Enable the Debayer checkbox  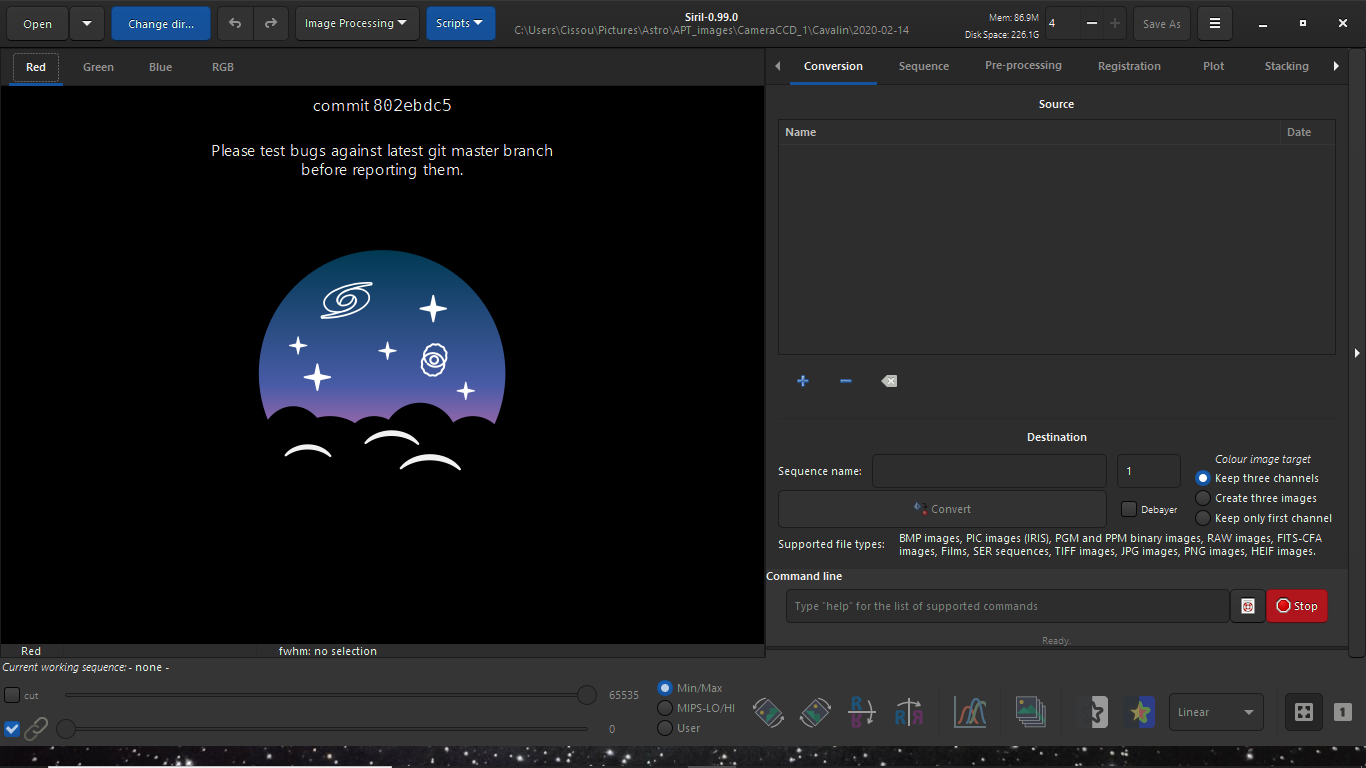click(1129, 509)
